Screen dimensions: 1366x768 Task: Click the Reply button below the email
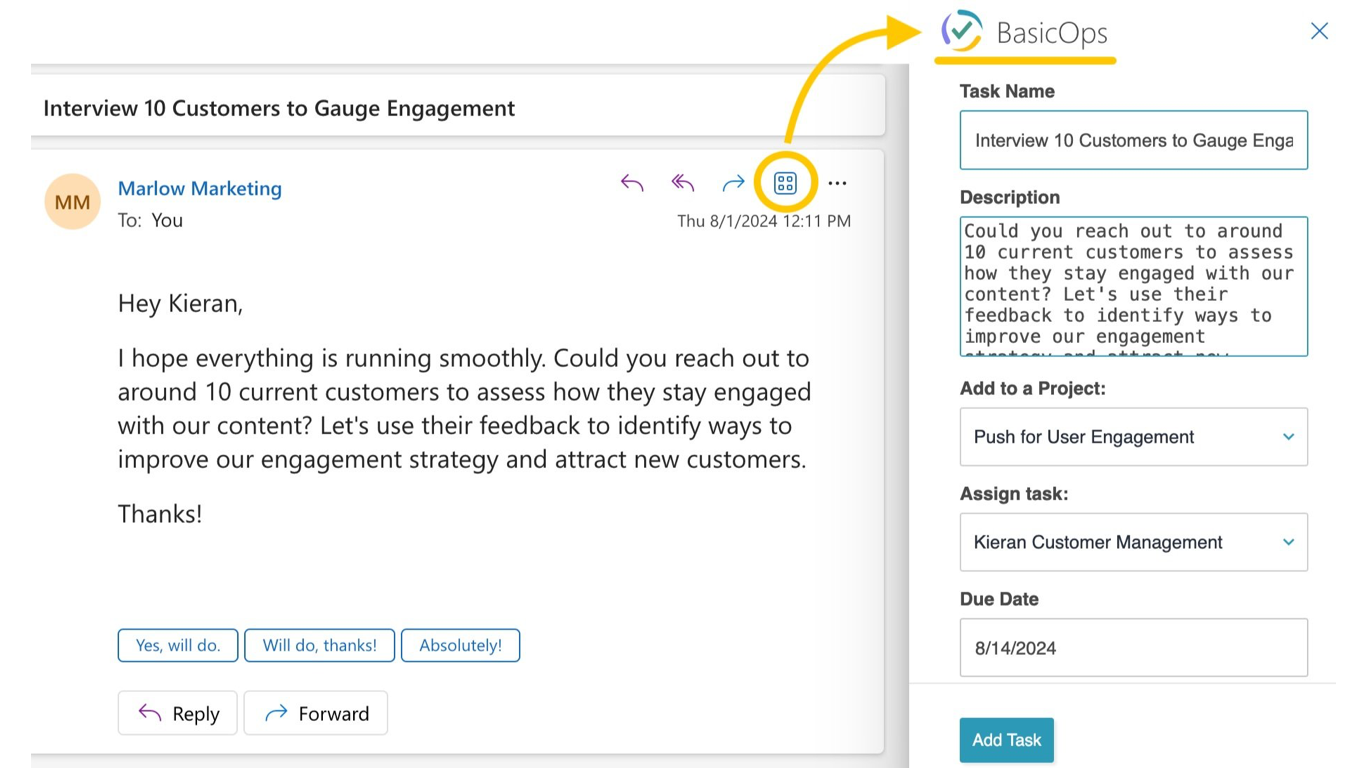pyautogui.click(x=178, y=714)
